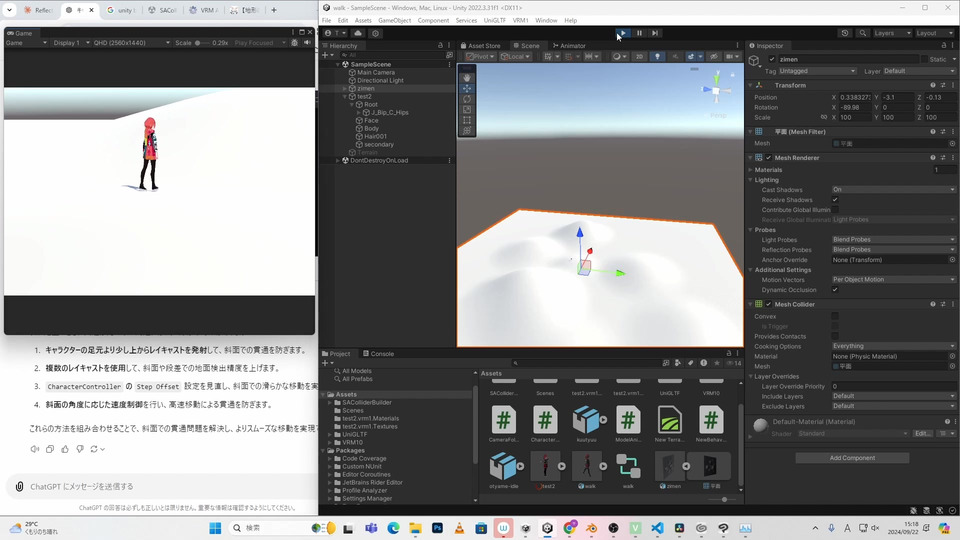Open the GameObject menu
Screen dimensions: 960x540
(394, 20)
